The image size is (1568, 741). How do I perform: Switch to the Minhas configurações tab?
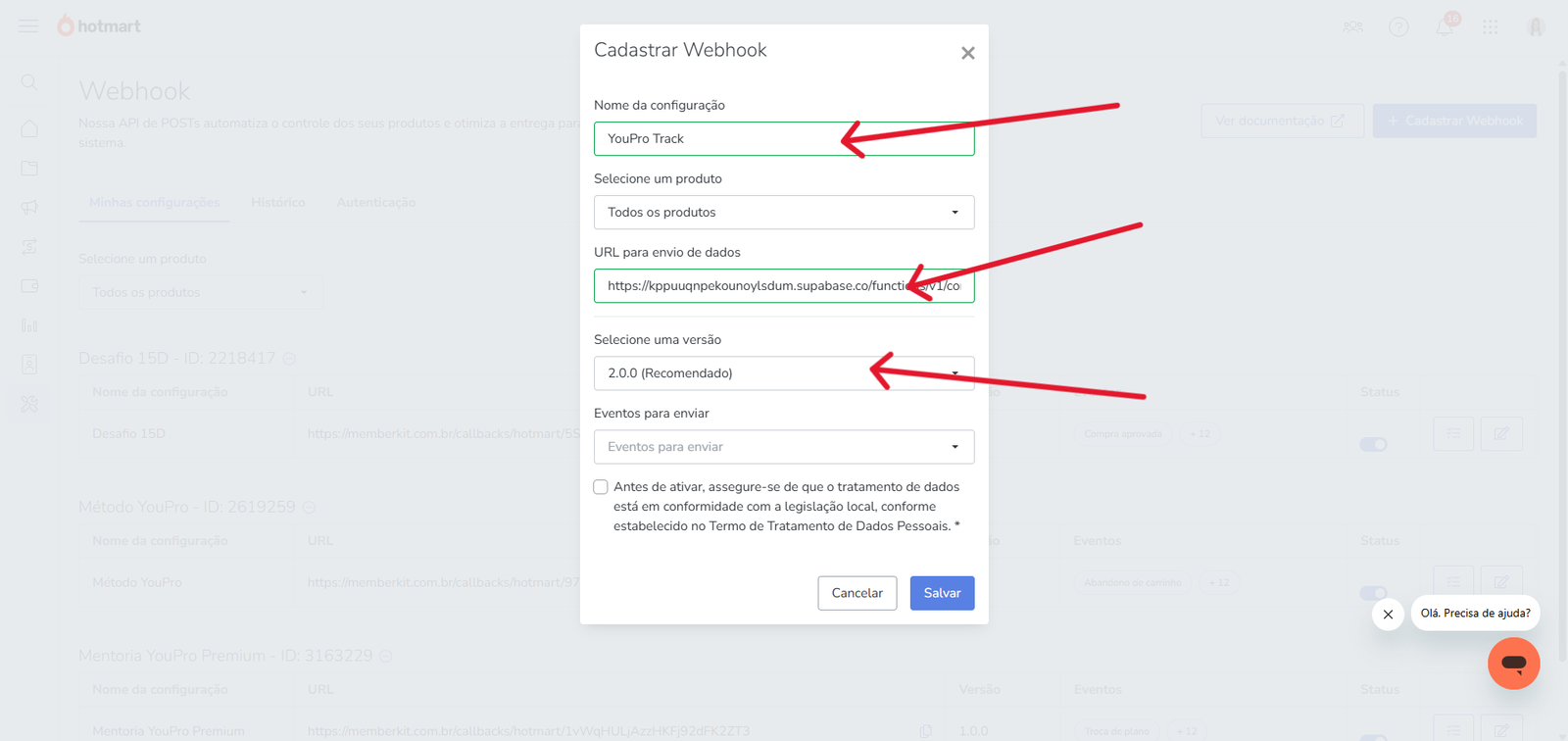click(x=155, y=203)
